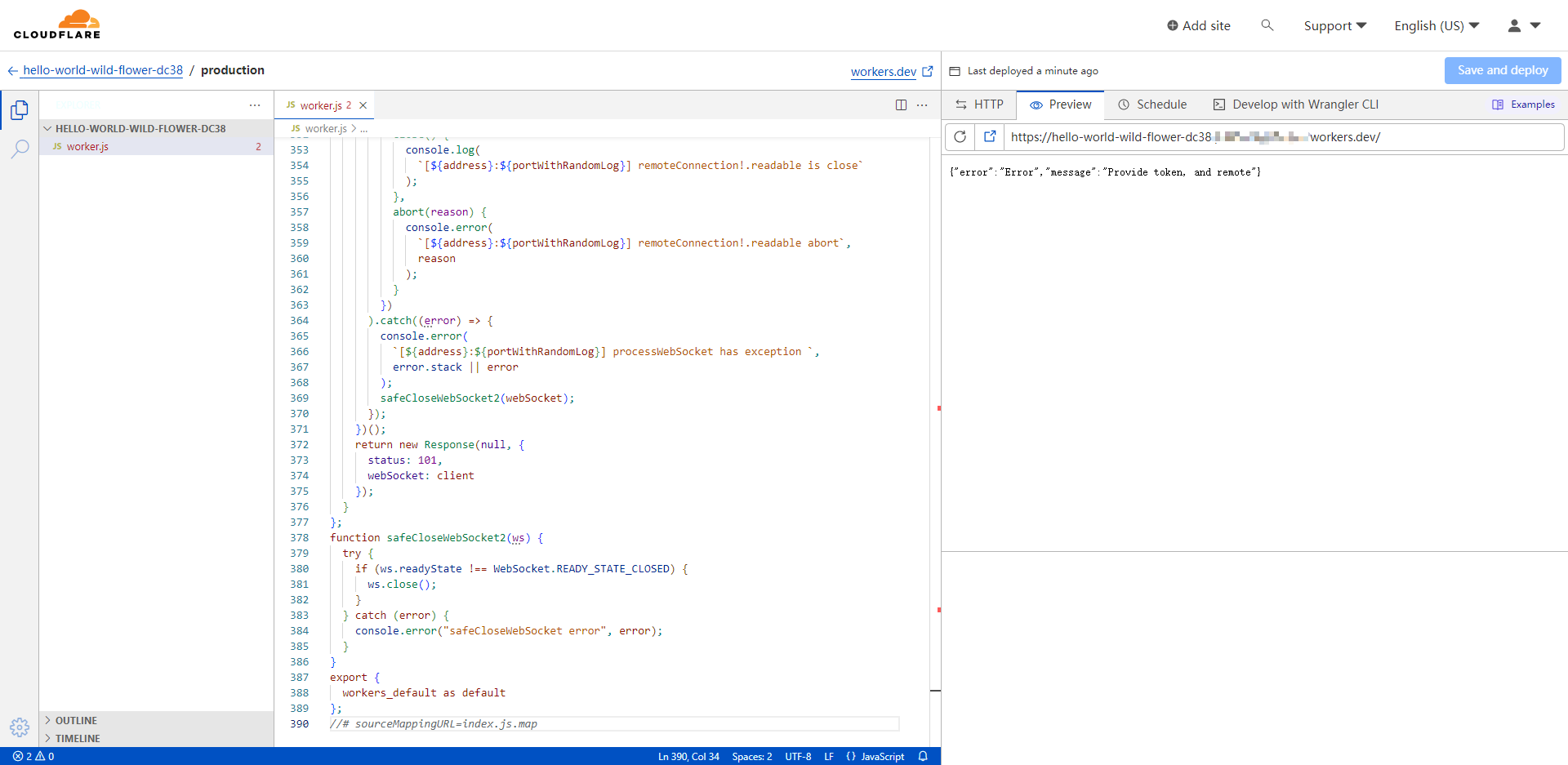Click the Save and deploy button

(1502, 70)
